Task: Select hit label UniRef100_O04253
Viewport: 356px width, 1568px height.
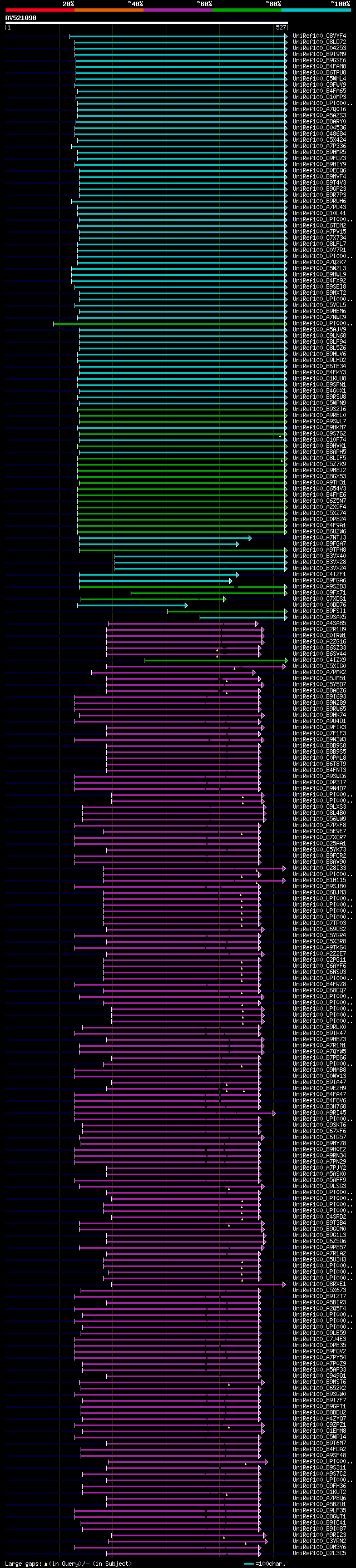Action: tap(319, 48)
